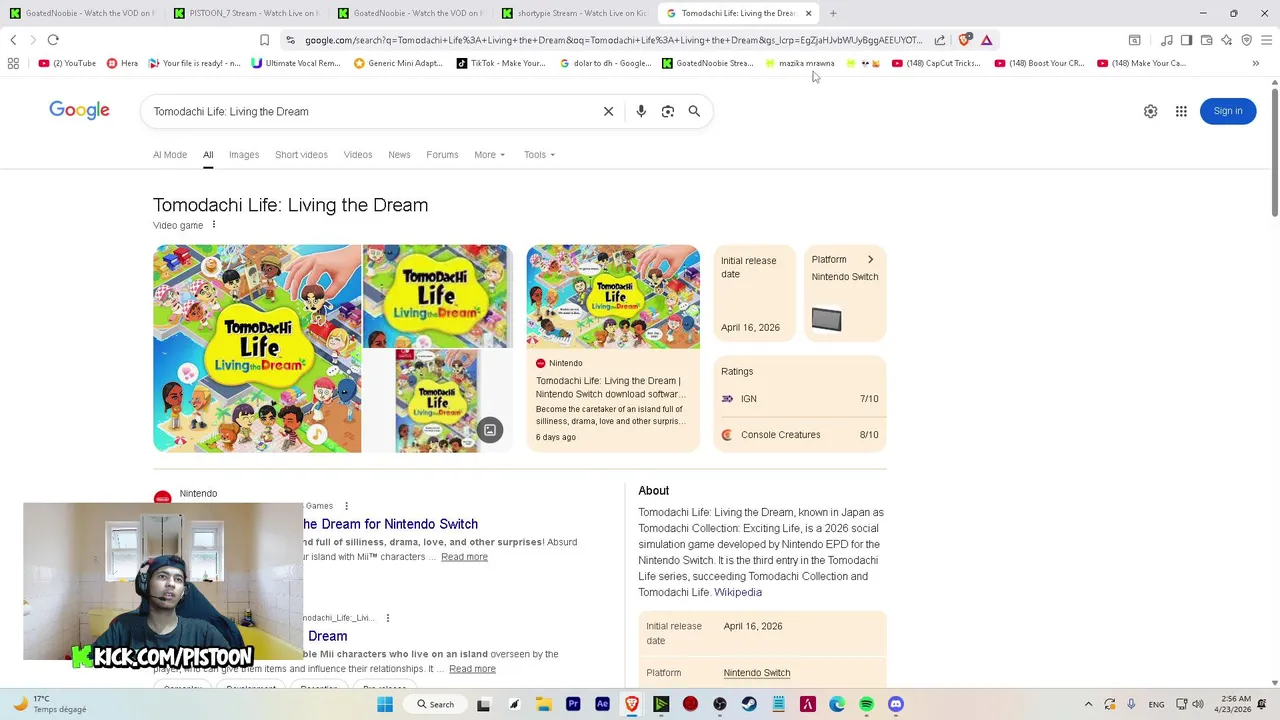The width and height of the screenshot is (1280, 720).
Task: Open the Google apps grid
Action: tap(1181, 111)
